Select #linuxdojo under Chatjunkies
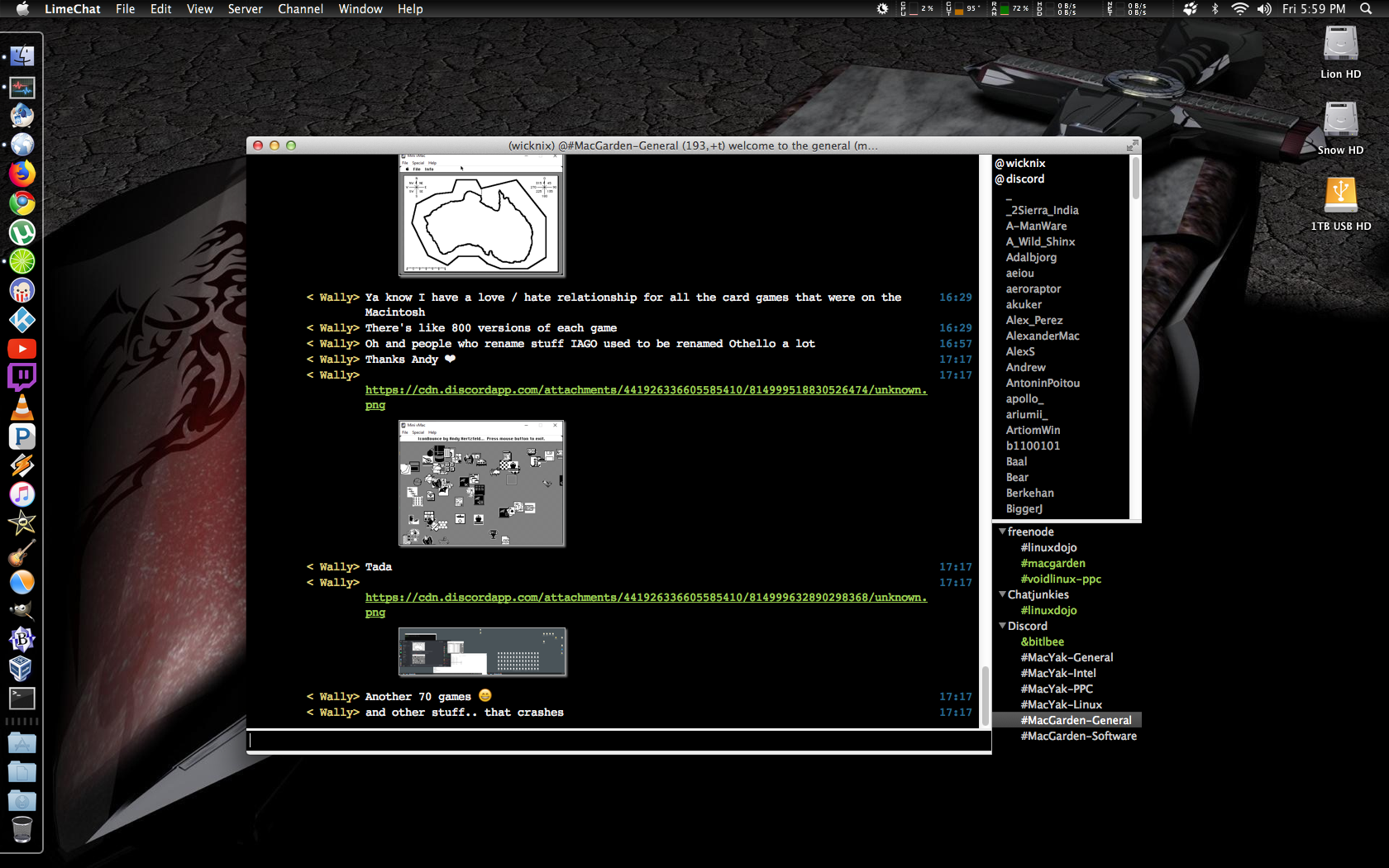This screenshot has height=868, width=1389. (1048, 610)
